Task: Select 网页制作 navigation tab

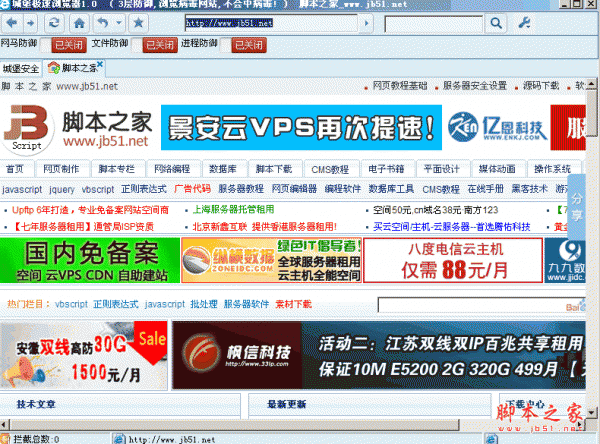Action: pyautogui.click(x=61, y=169)
